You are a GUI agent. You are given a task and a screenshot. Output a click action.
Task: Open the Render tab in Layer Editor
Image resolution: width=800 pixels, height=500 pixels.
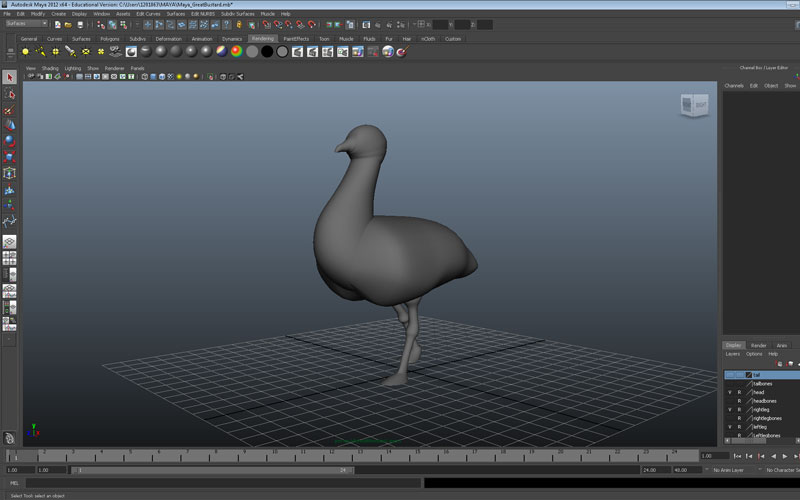click(759, 345)
